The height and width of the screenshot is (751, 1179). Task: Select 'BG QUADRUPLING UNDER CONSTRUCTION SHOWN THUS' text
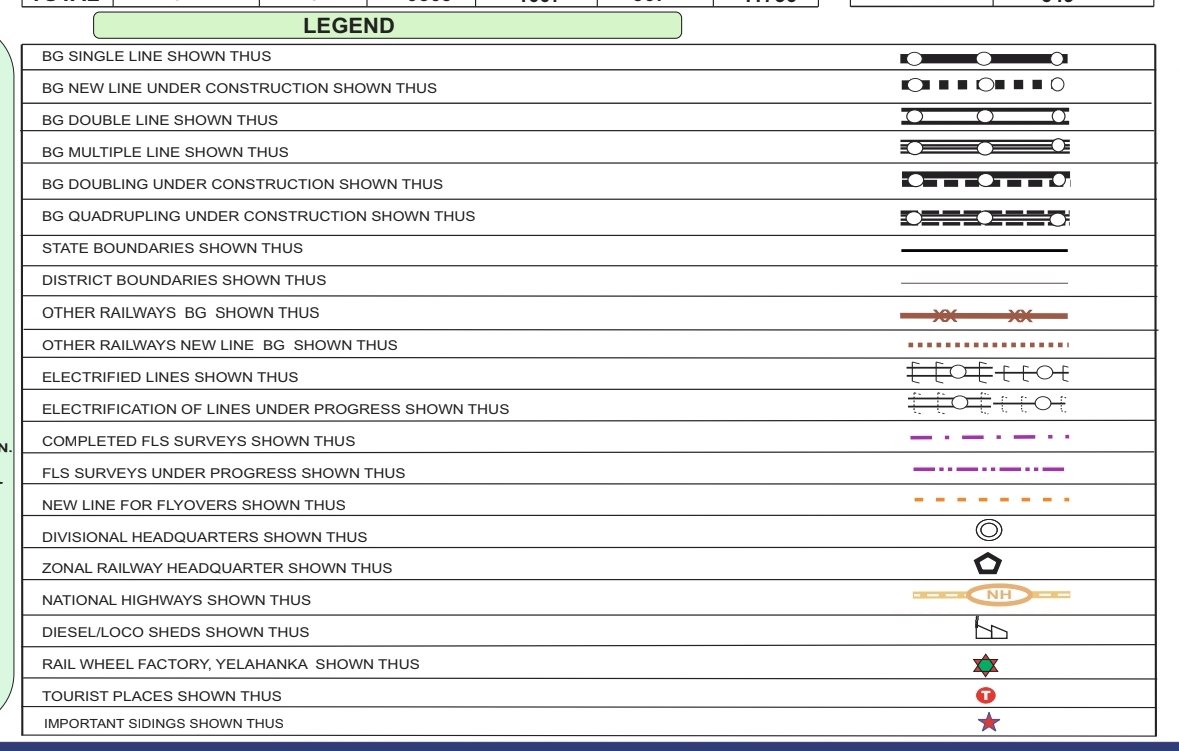[259, 217]
